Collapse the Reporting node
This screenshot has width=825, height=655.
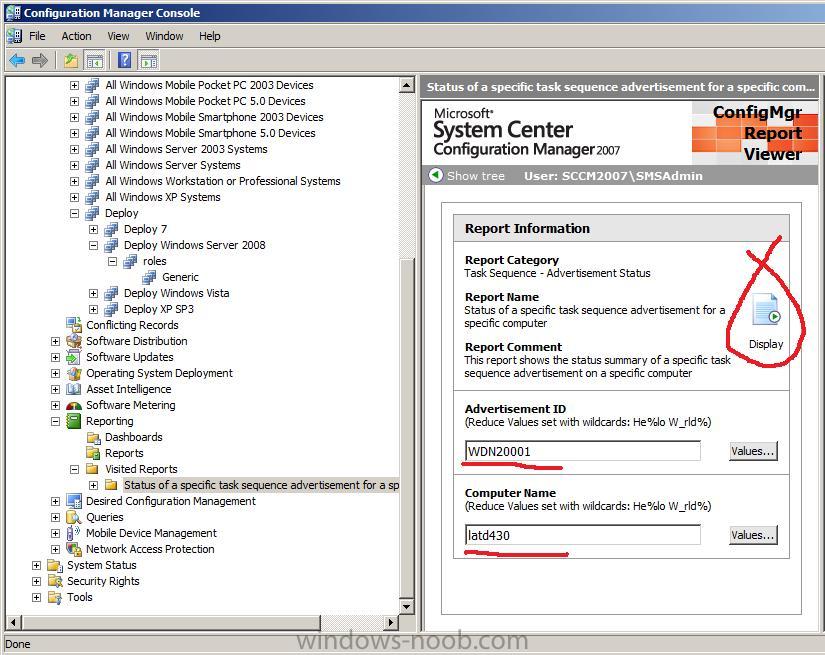click(55, 421)
